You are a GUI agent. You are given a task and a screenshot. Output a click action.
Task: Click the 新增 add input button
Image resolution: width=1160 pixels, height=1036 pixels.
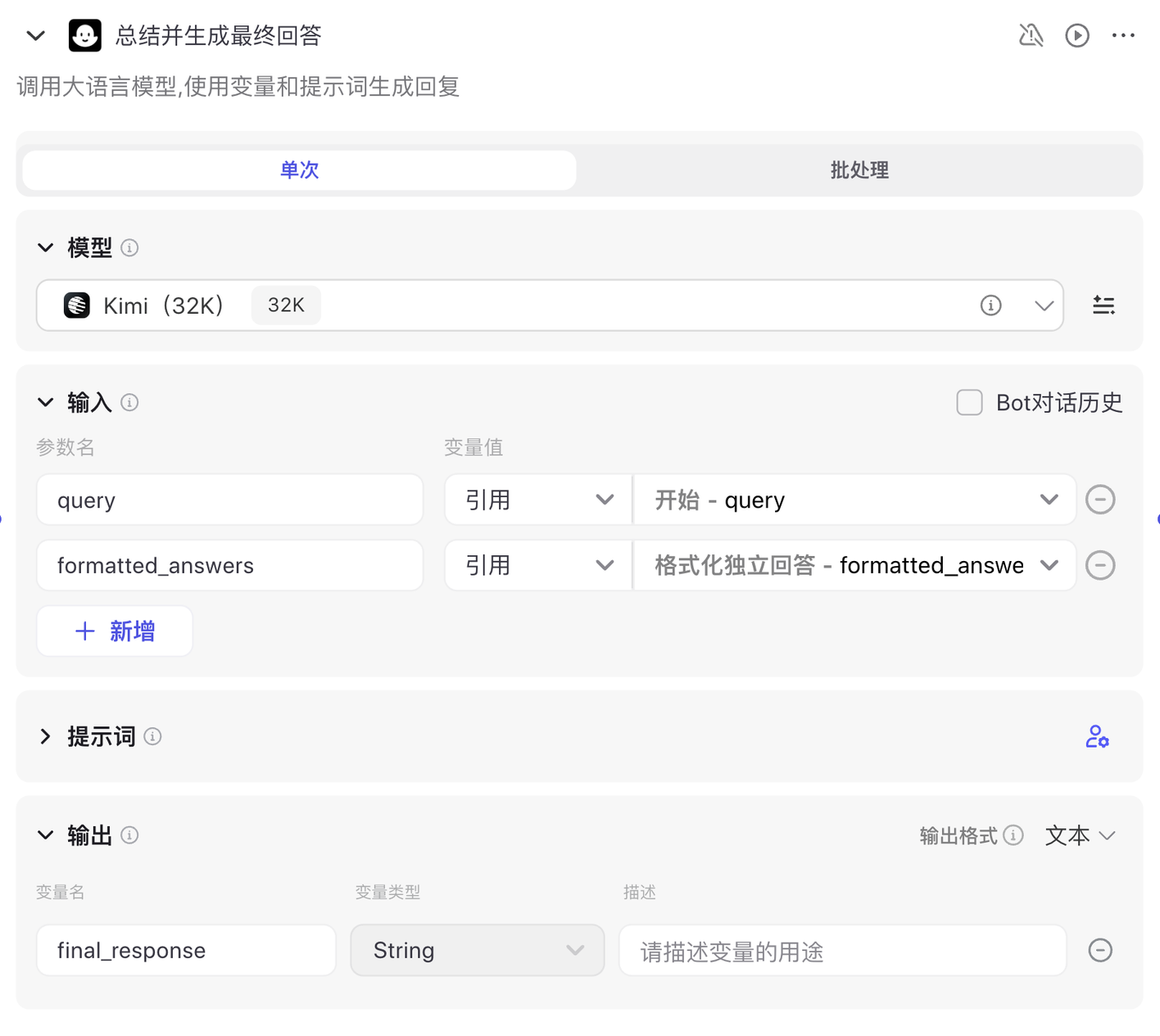pyautogui.click(x=115, y=631)
